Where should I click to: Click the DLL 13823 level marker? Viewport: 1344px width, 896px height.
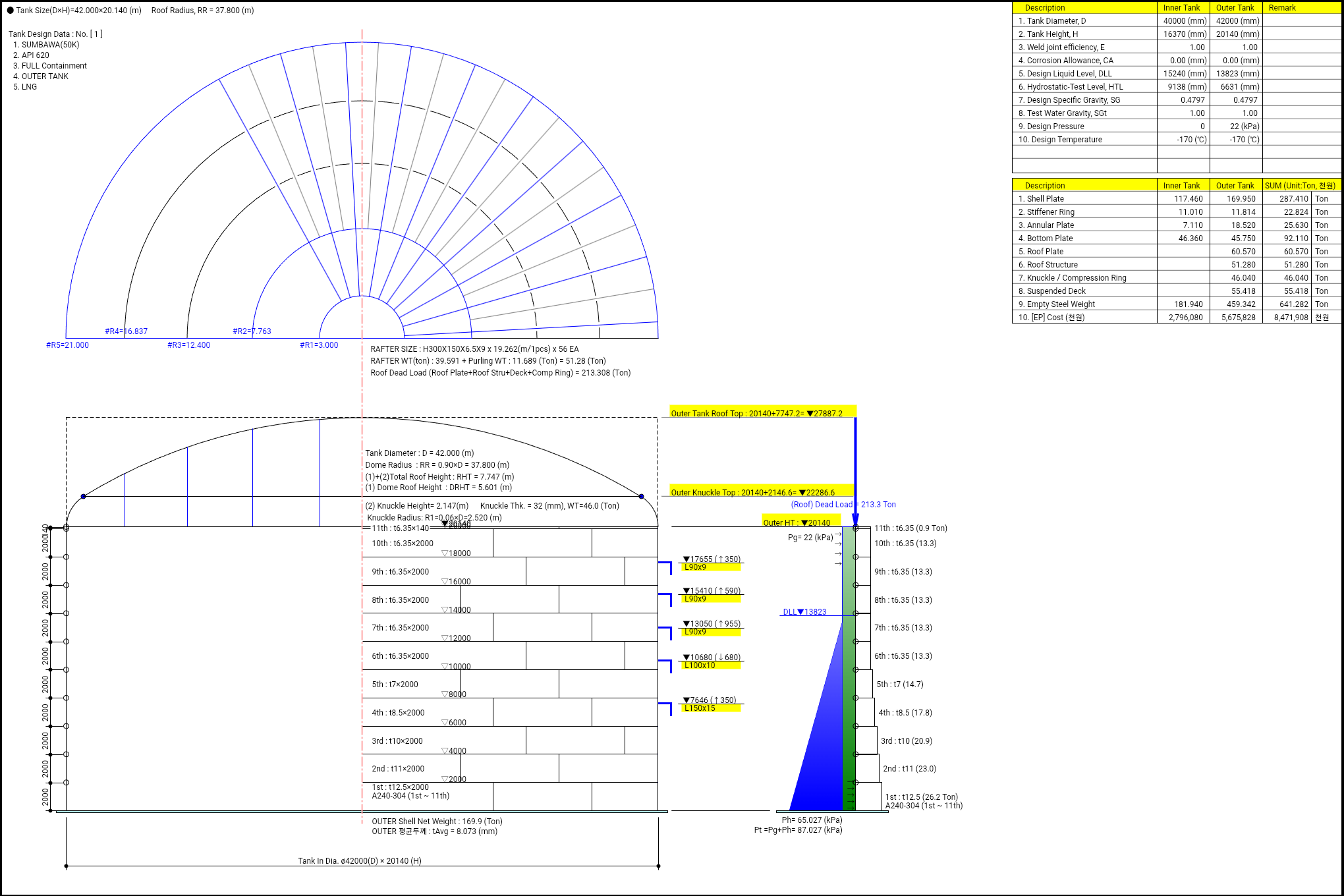point(804,612)
